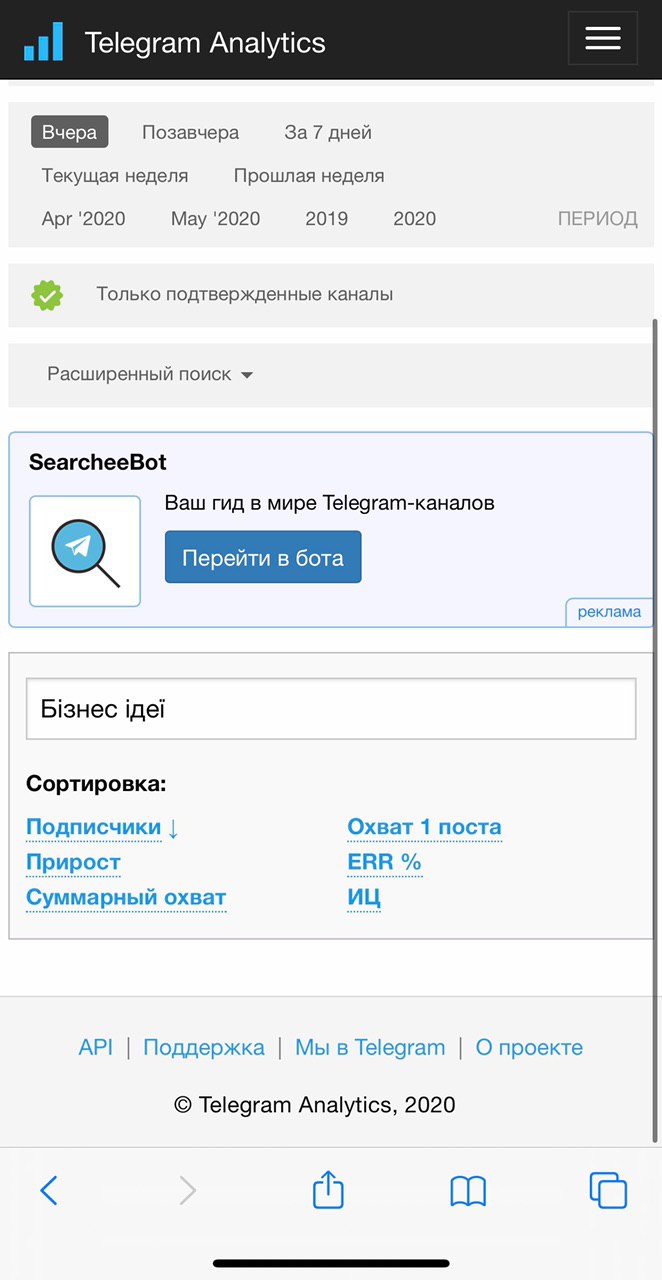Click the page scrollbar on the right edge

coord(656,730)
